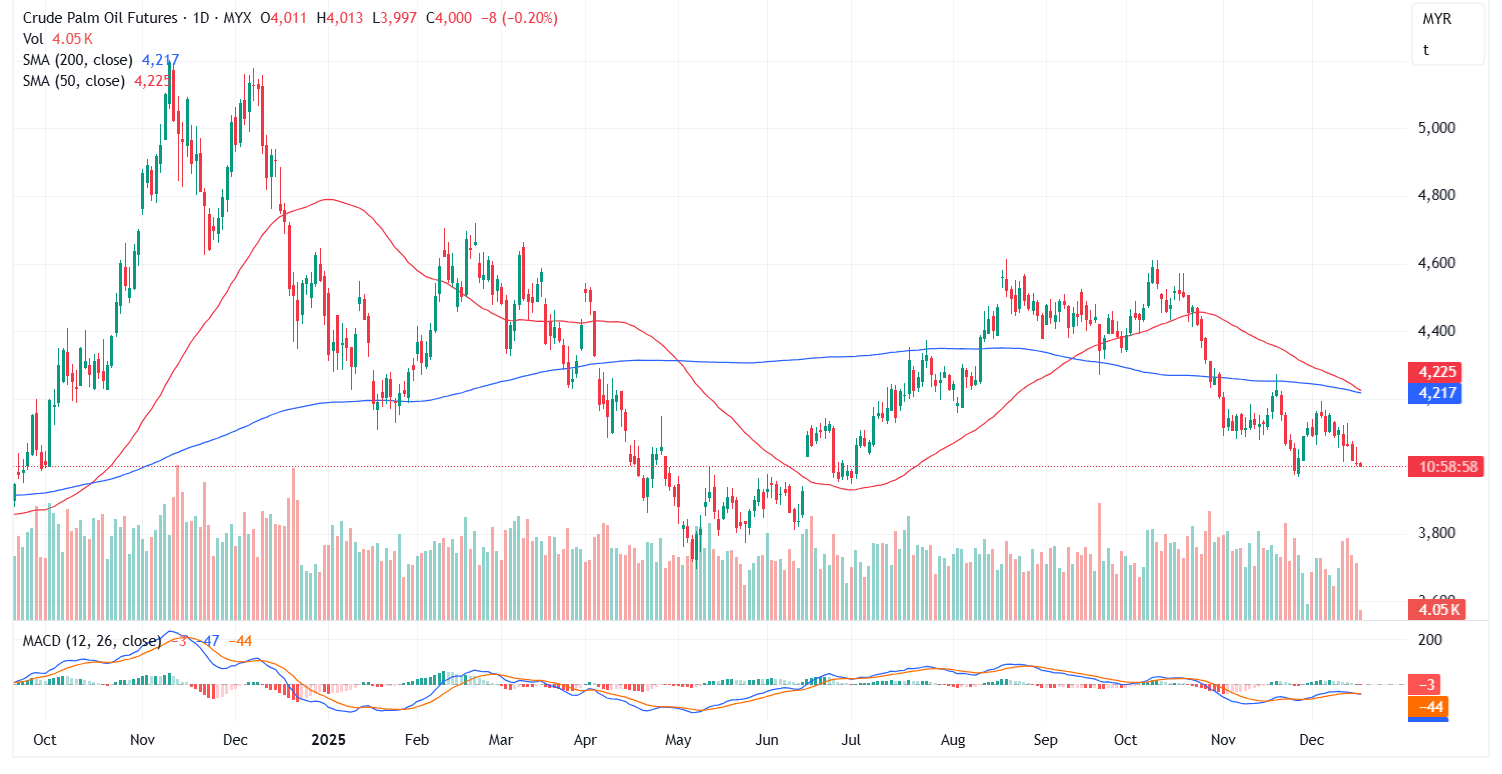Click the 2025 label on time axis
Screen dimensions: 1502x774
329,740
